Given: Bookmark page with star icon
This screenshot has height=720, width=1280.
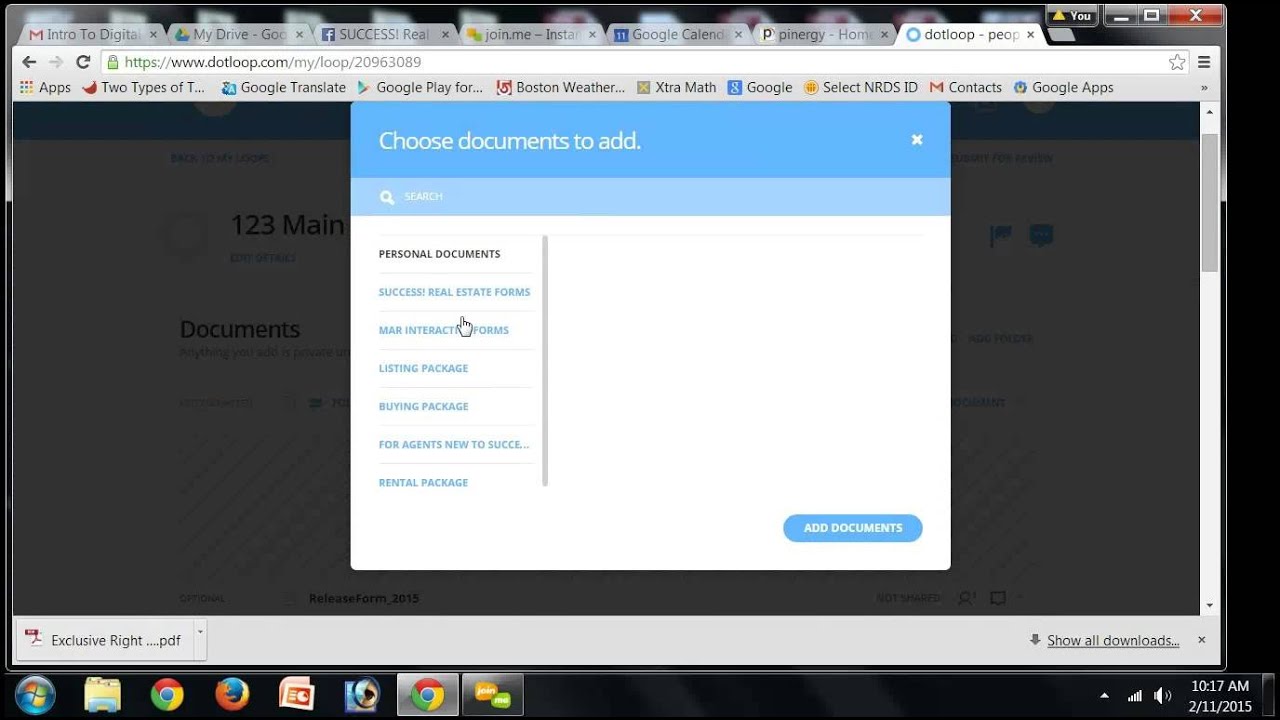Looking at the screenshot, I should pos(1177,62).
